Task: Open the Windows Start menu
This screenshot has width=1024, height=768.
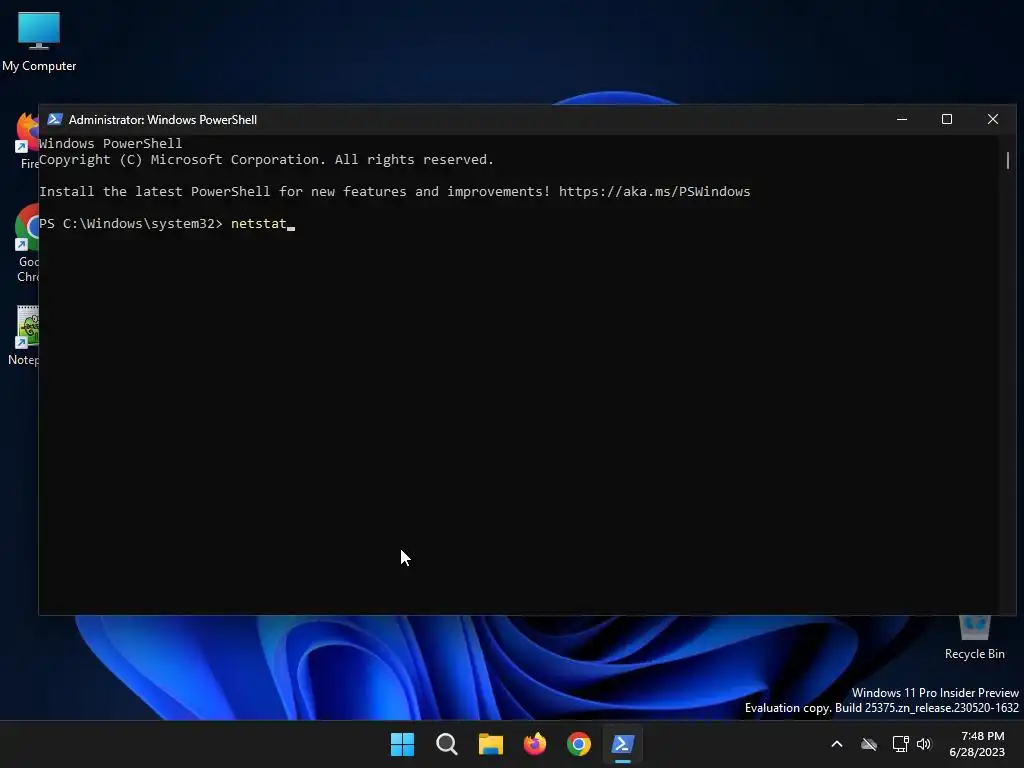Action: click(402, 744)
